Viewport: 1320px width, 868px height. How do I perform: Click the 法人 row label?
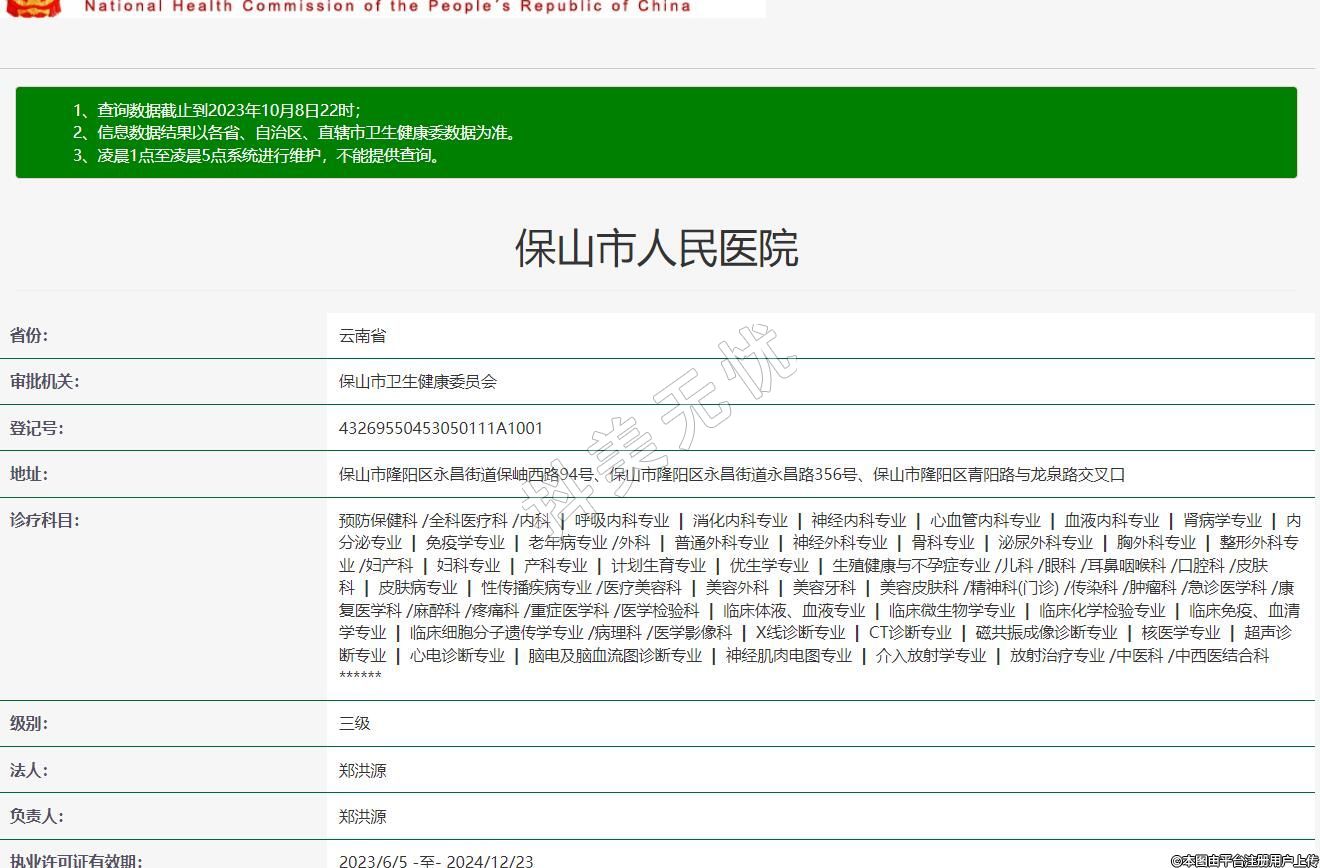29,770
